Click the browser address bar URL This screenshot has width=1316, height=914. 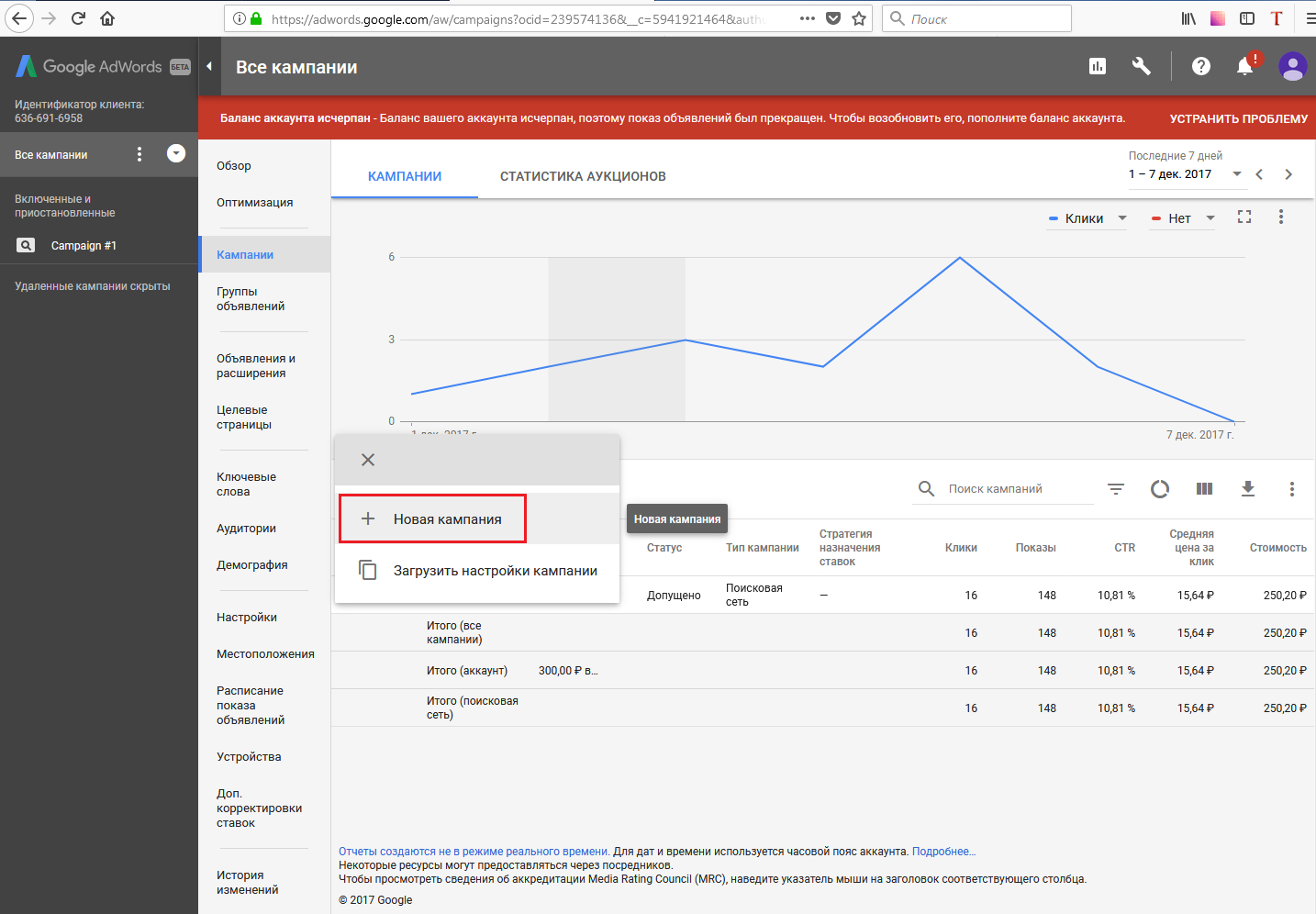point(517,18)
